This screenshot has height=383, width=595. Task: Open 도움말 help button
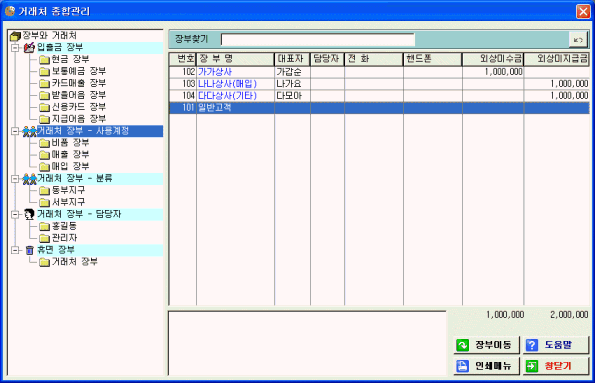[x=556, y=345]
